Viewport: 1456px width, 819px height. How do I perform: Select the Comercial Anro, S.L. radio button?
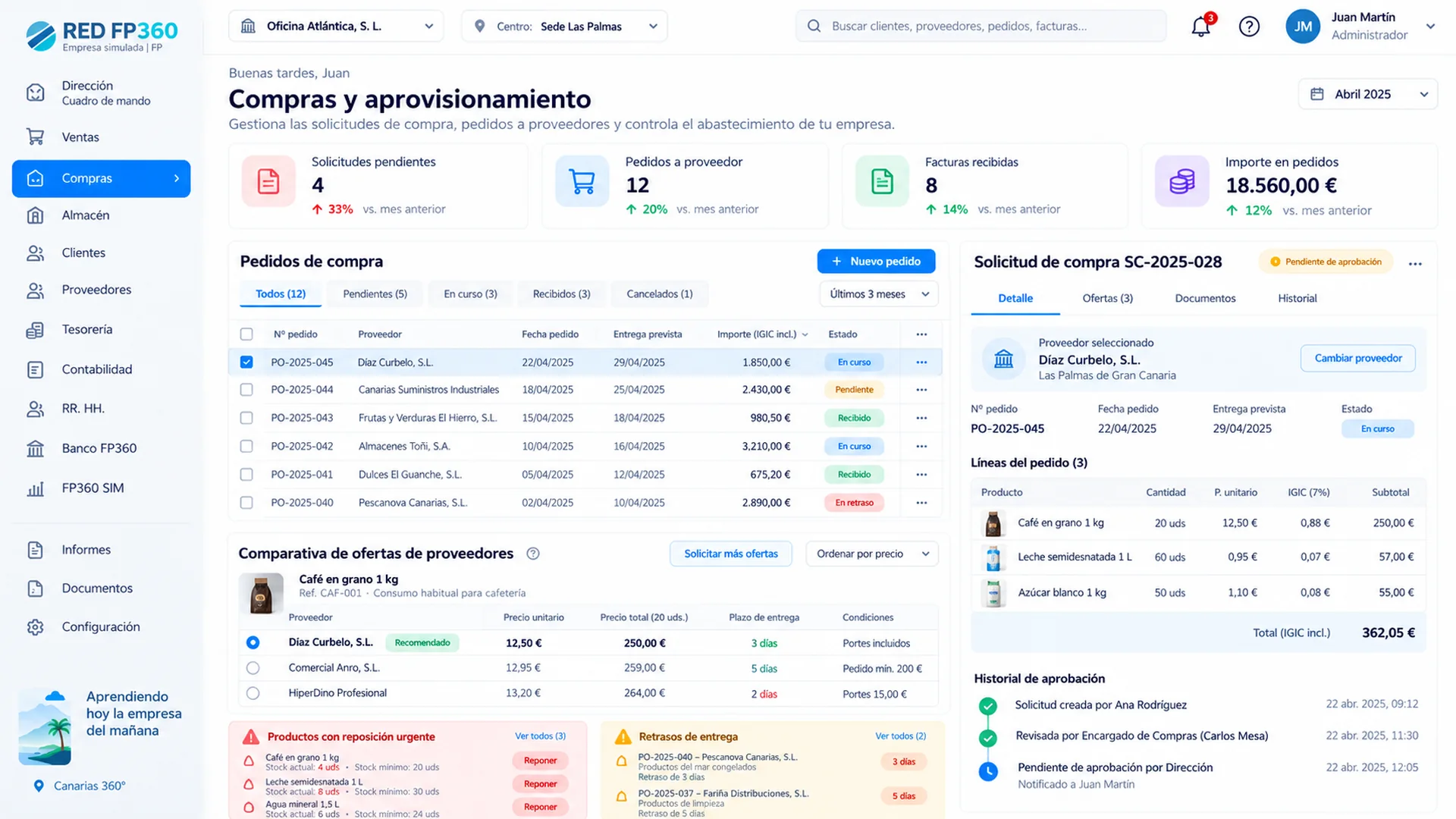pos(253,668)
